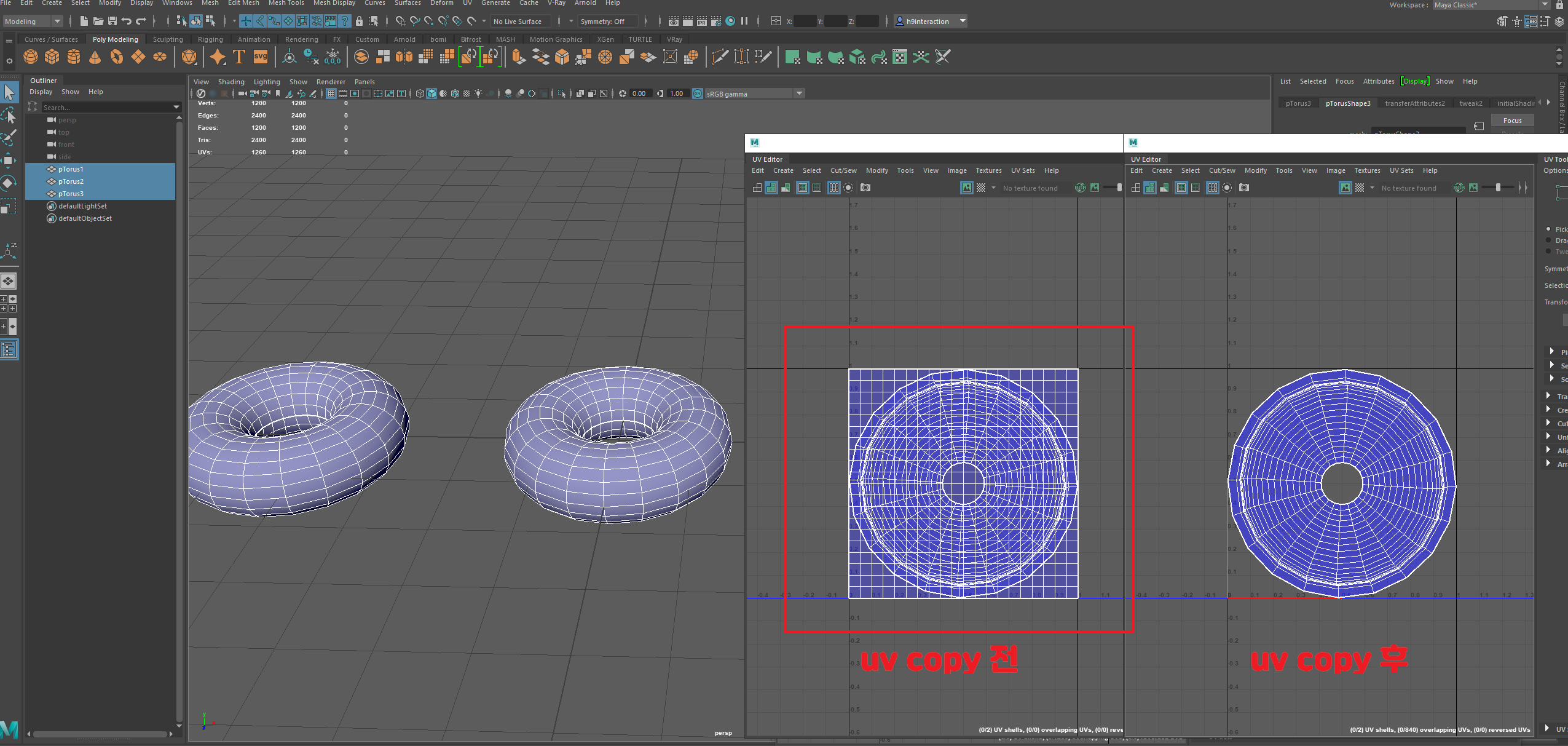This screenshot has height=746, width=1568.
Task: Click the IPR render icon
Action: click(x=701, y=22)
